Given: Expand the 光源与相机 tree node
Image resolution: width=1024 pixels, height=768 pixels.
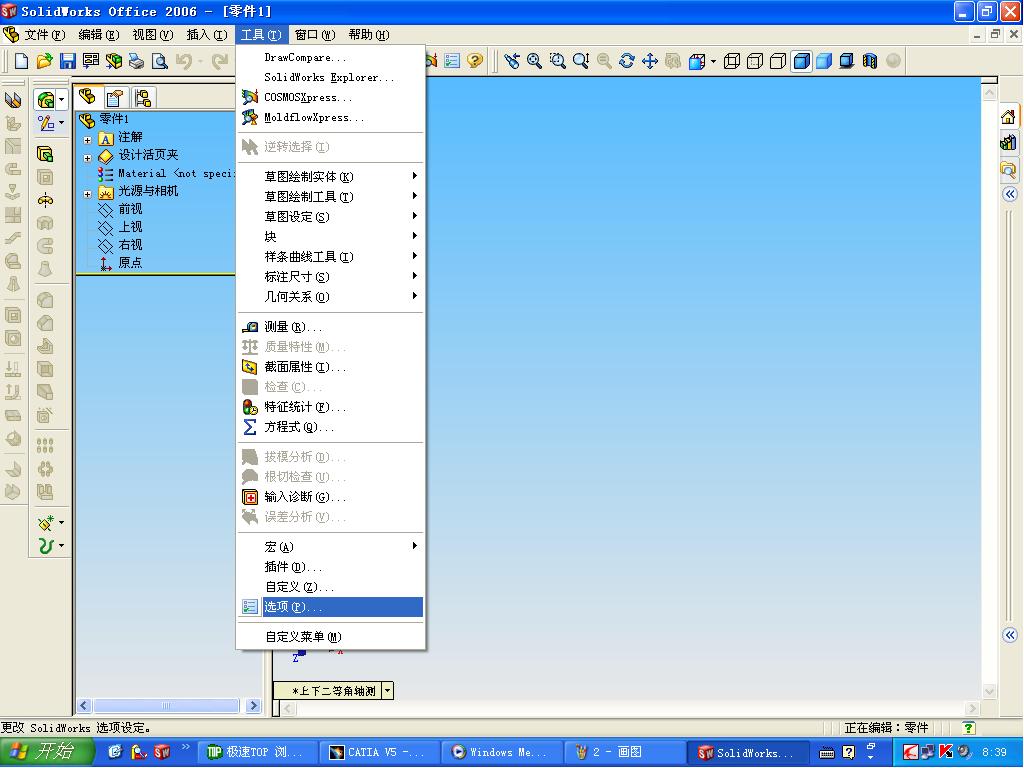Looking at the screenshot, I should point(88,194).
